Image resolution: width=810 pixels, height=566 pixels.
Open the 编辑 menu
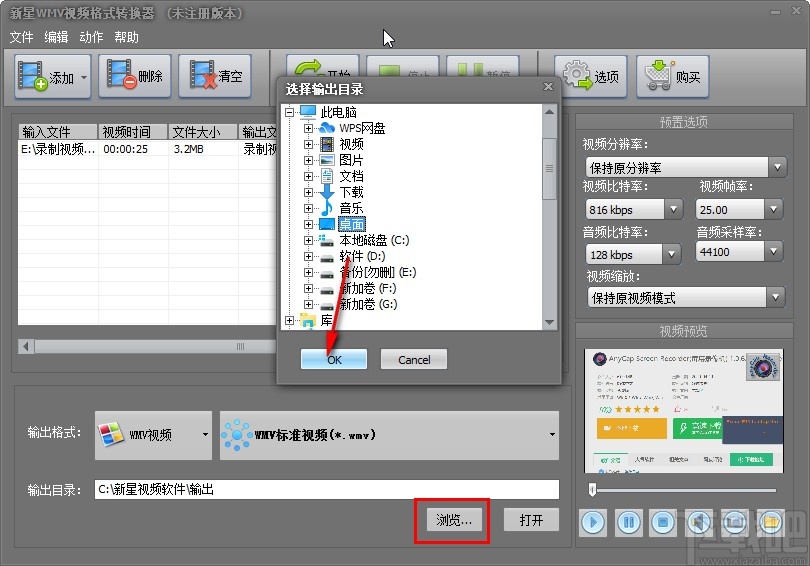56,37
